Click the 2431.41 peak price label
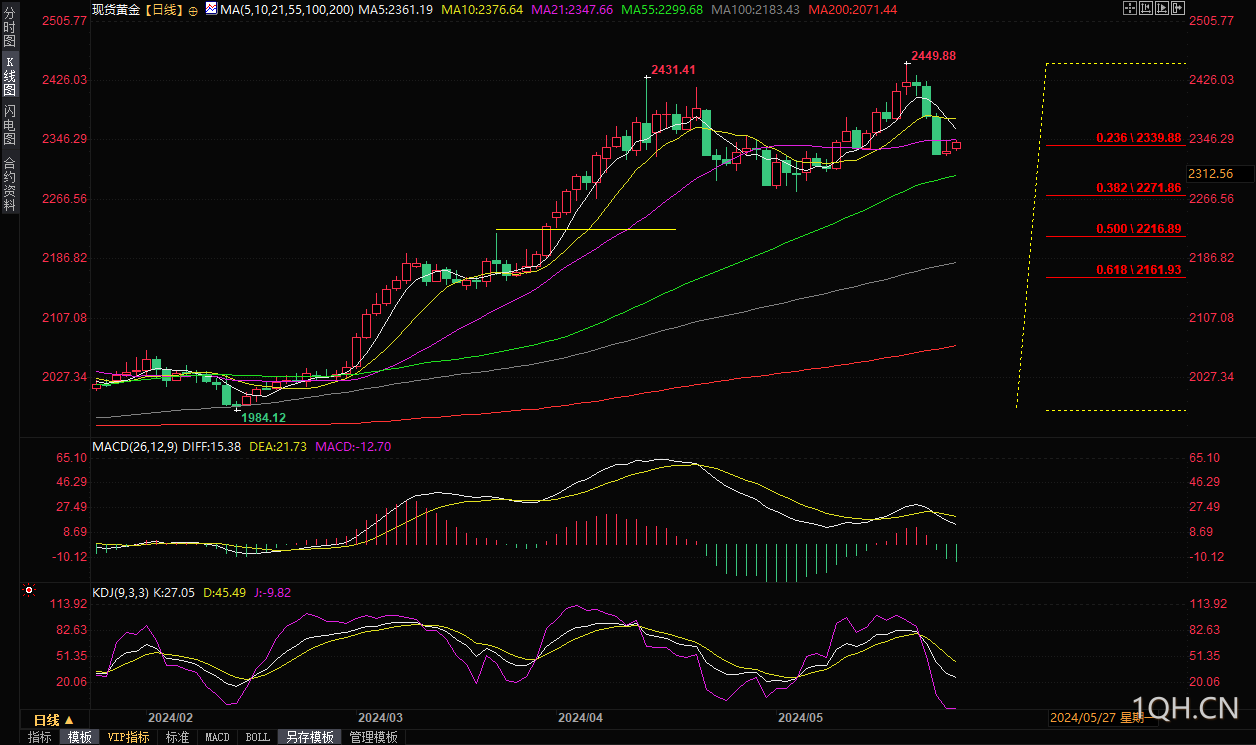The width and height of the screenshot is (1256, 745). coord(673,70)
